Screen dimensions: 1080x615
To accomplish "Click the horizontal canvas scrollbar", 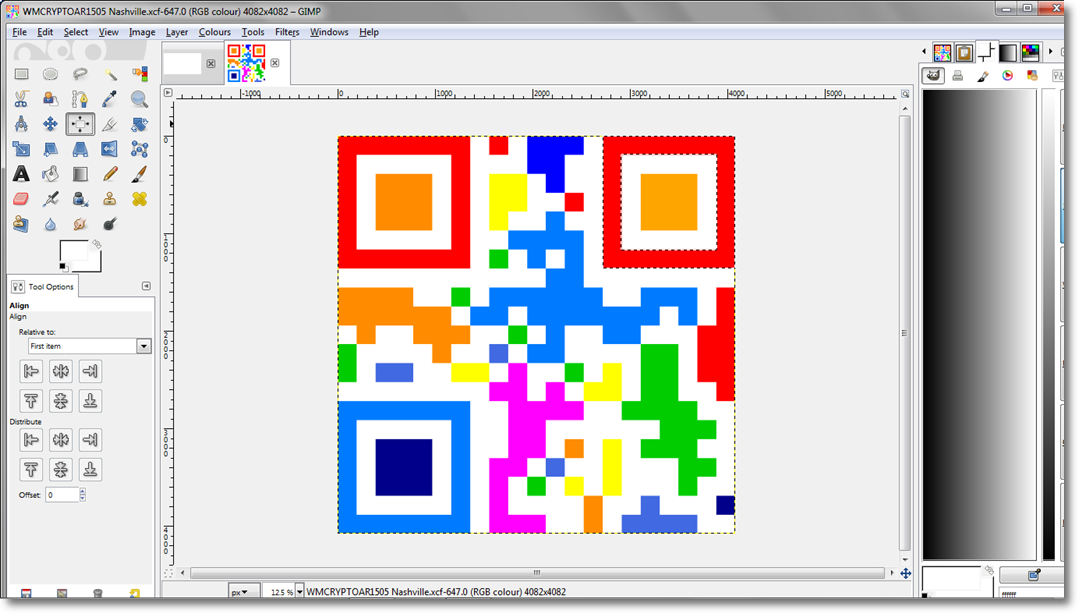I will point(537,573).
